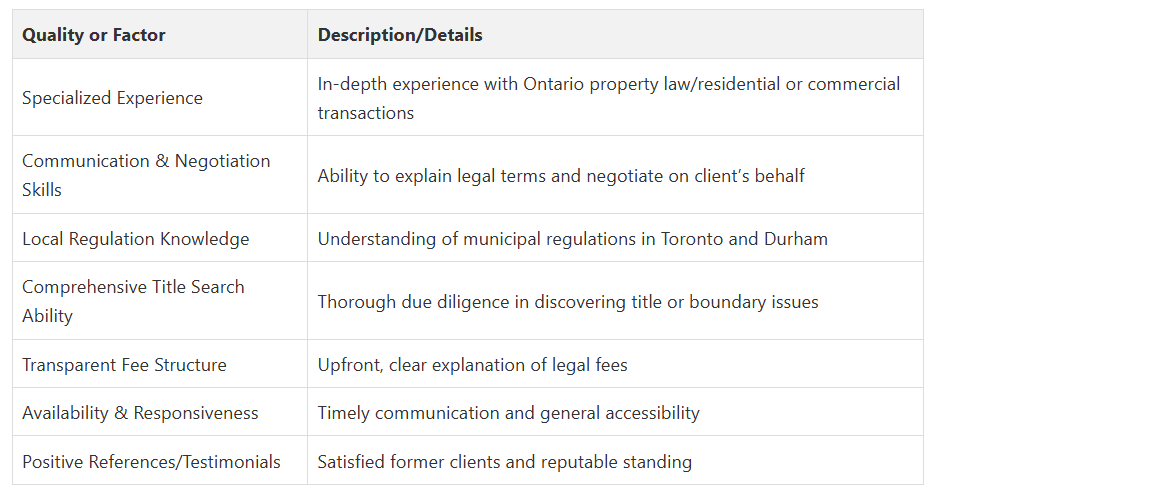The image size is (1153, 496).
Task: Click the "Ability to explain legal terms" description
Action: tap(561, 176)
